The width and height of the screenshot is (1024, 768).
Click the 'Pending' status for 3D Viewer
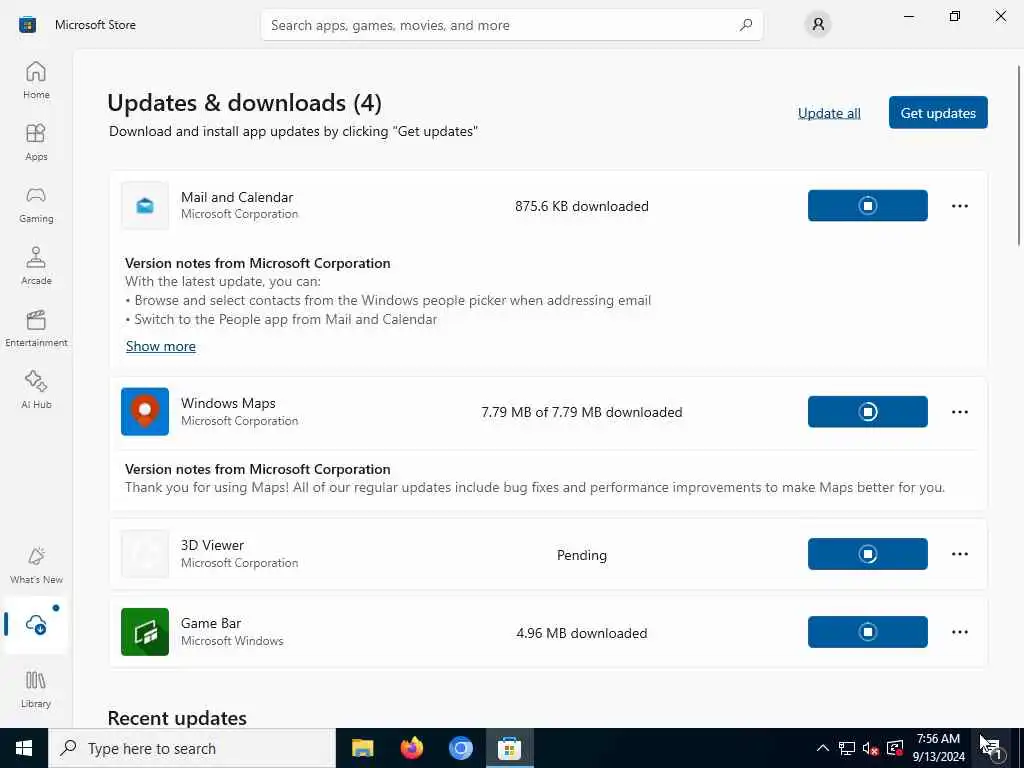tap(581, 555)
